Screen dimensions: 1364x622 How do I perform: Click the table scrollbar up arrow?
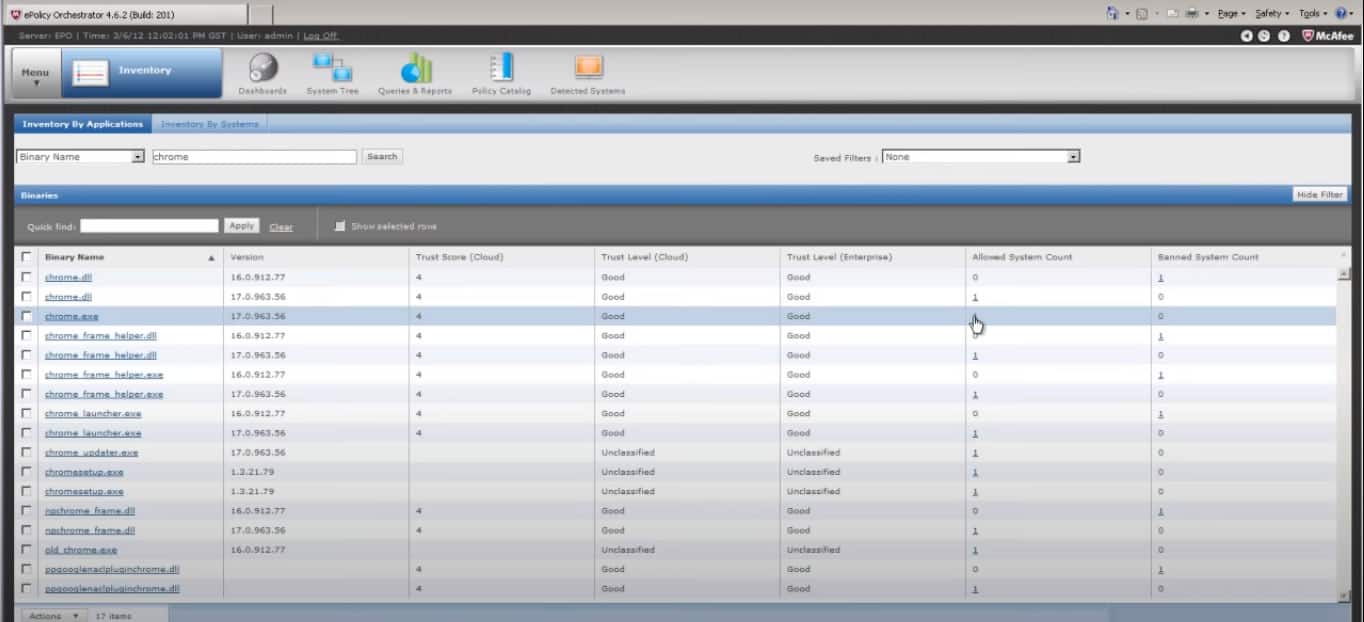click(1343, 273)
